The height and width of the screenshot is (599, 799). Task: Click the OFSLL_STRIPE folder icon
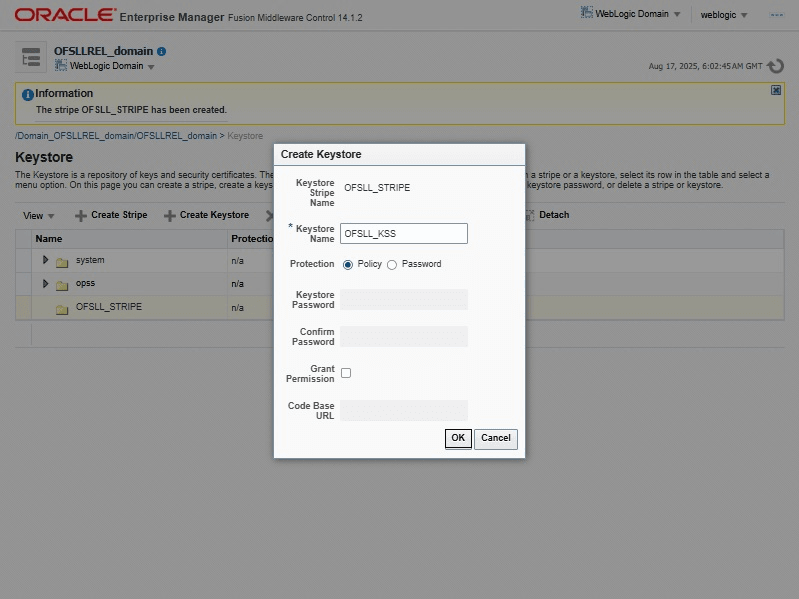62,308
